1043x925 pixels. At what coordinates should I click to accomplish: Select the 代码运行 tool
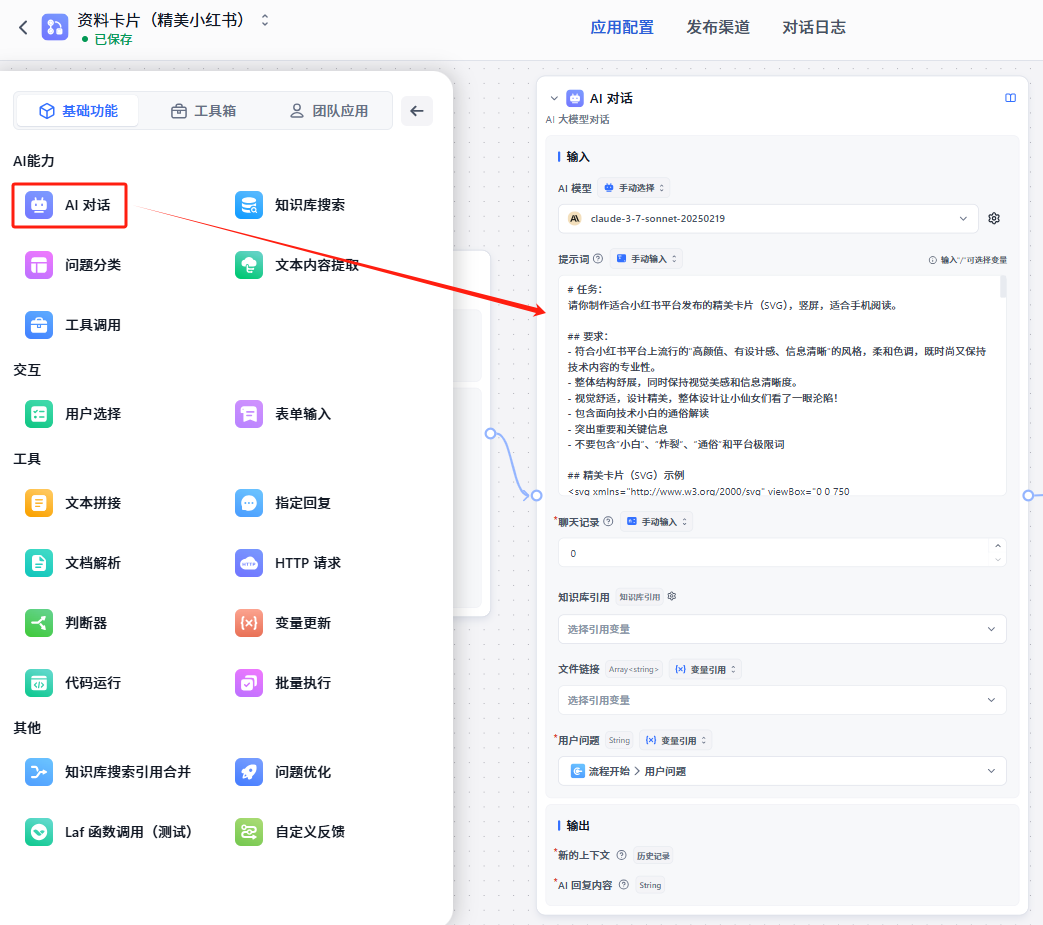click(x=73, y=683)
